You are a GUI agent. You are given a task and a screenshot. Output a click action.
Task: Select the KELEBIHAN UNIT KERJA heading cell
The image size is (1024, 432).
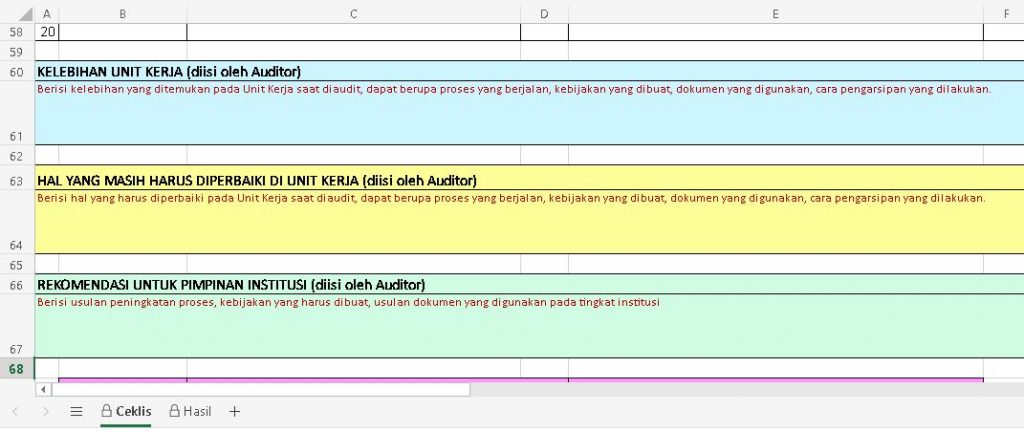(x=169, y=72)
